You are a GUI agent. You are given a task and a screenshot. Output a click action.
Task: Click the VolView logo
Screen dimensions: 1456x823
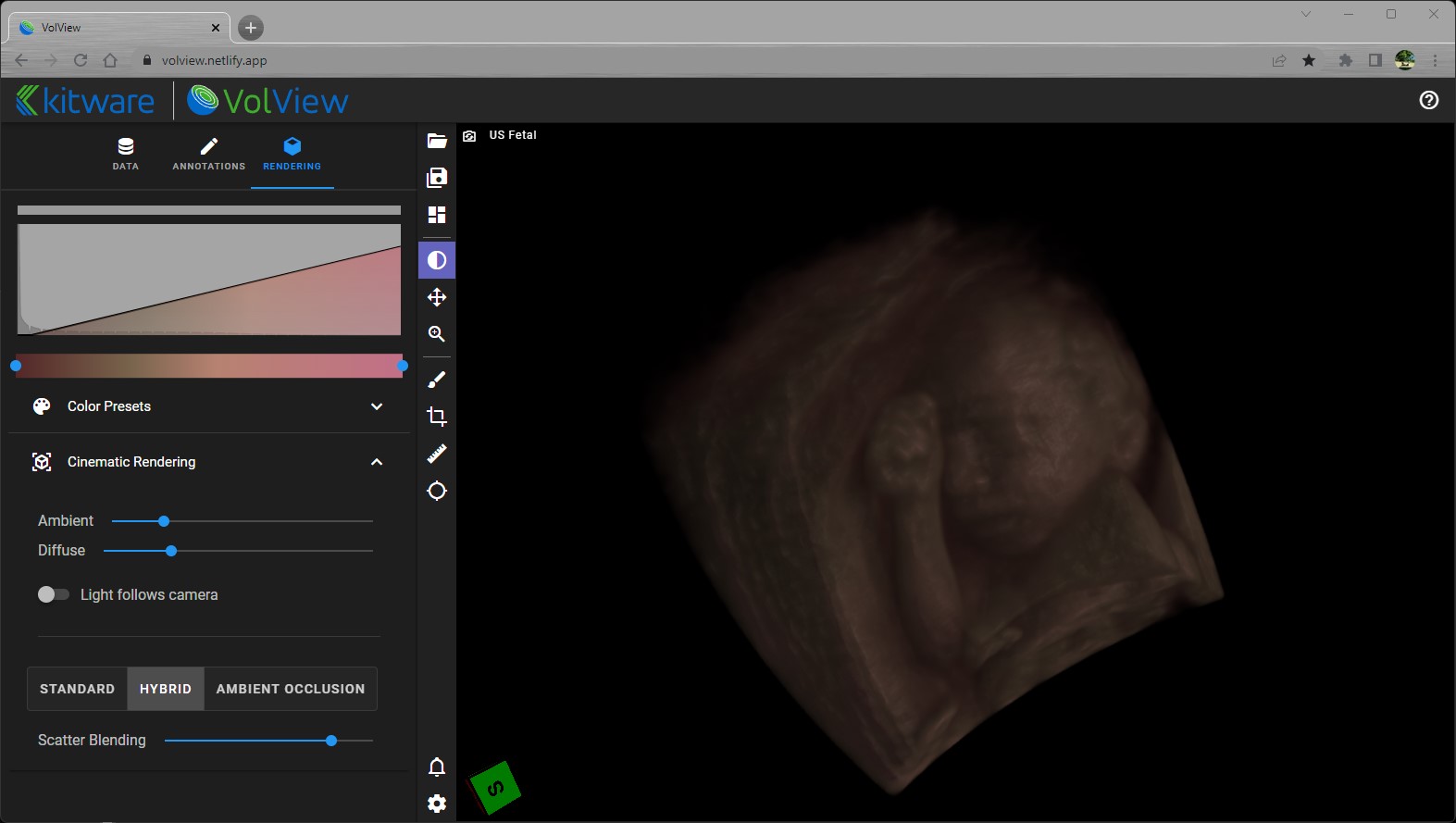(x=268, y=100)
